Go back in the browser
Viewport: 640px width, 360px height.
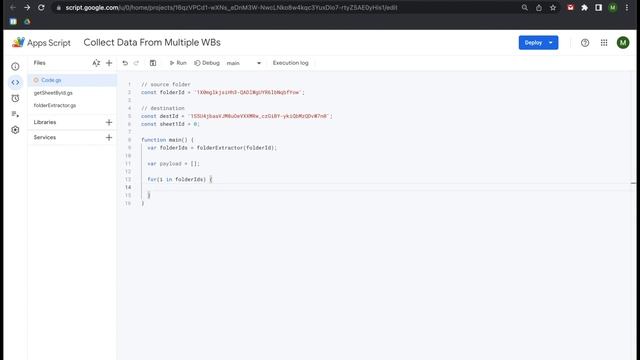(x=13, y=7)
